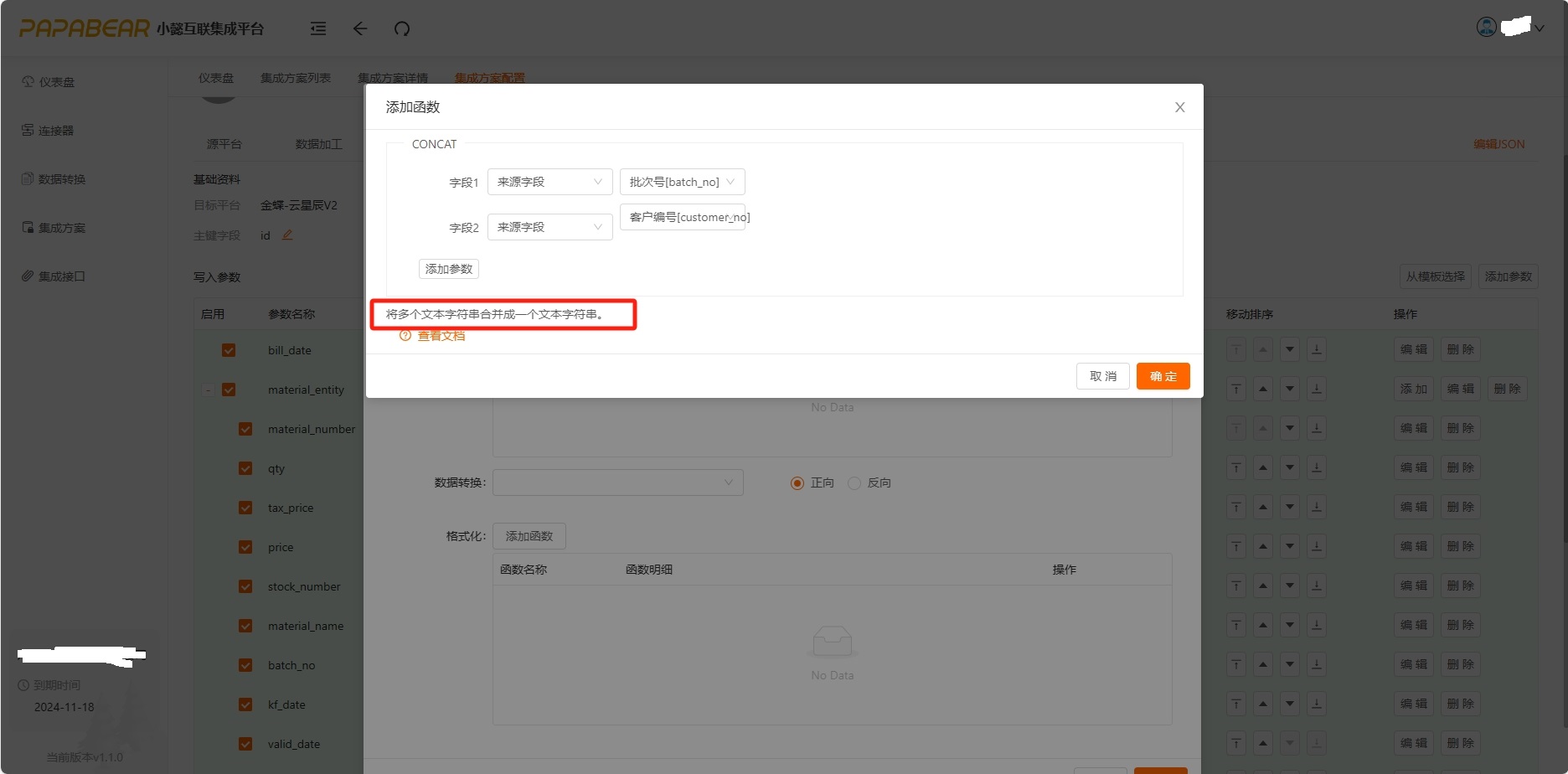Click the edit pencil beside id
Image resolution: width=1568 pixels, height=774 pixels.
click(x=287, y=235)
